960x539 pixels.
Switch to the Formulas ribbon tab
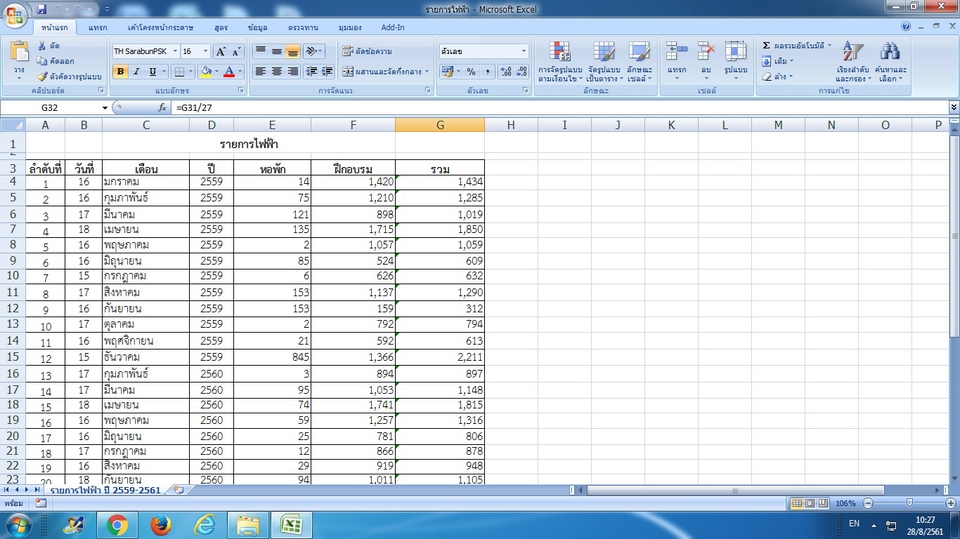coord(221,28)
